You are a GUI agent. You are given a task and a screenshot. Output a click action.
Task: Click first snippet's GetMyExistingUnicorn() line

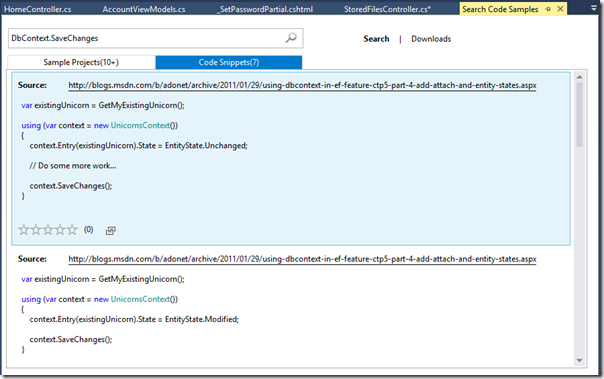103,106
